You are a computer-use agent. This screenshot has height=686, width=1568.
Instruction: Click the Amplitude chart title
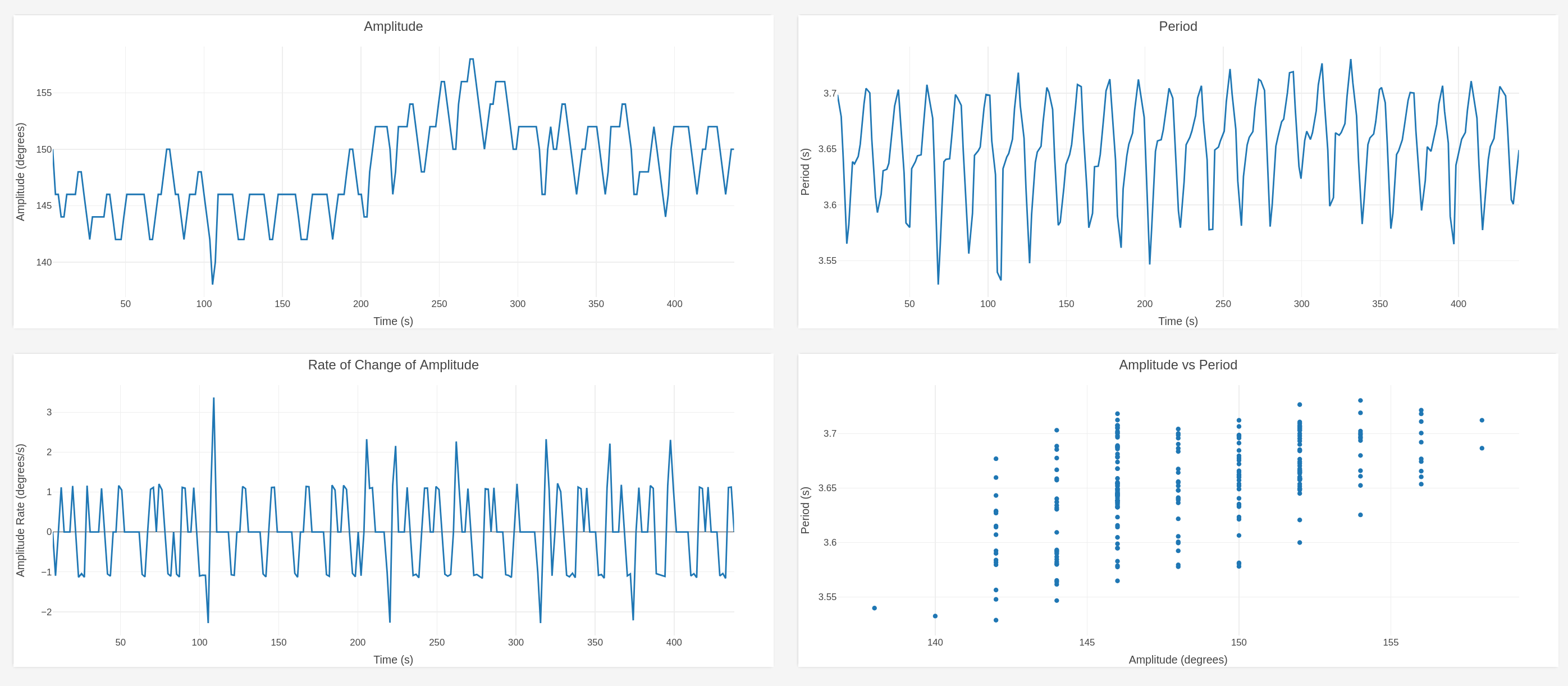392,26
